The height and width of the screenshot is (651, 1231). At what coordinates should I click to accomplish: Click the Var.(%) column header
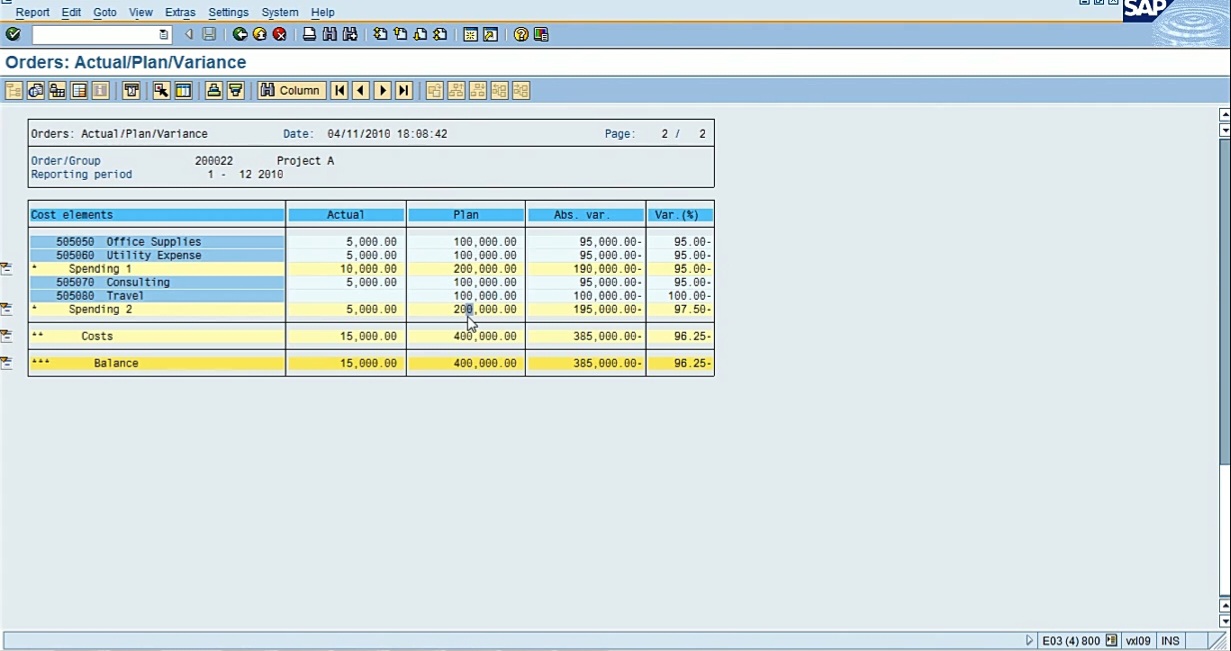[680, 215]
